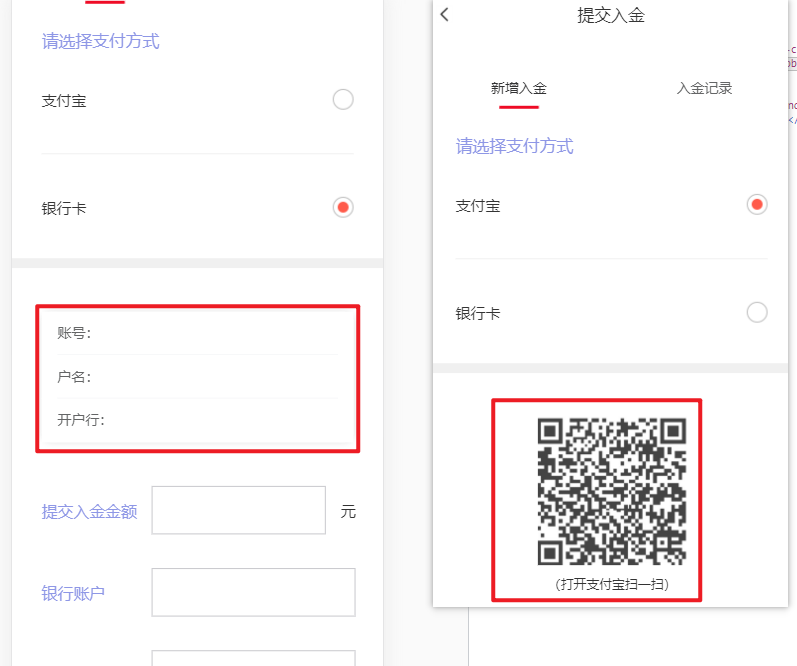Click the 开户行: row in bank info
This screenshot has height=666, width=797.
[197, 420]
